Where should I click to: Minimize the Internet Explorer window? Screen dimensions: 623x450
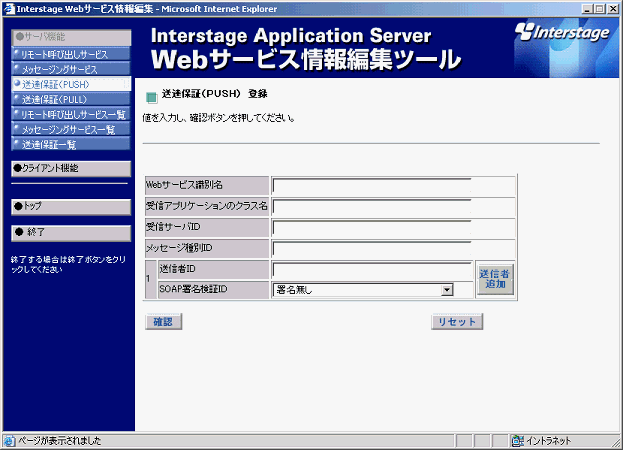coord(588,9)
